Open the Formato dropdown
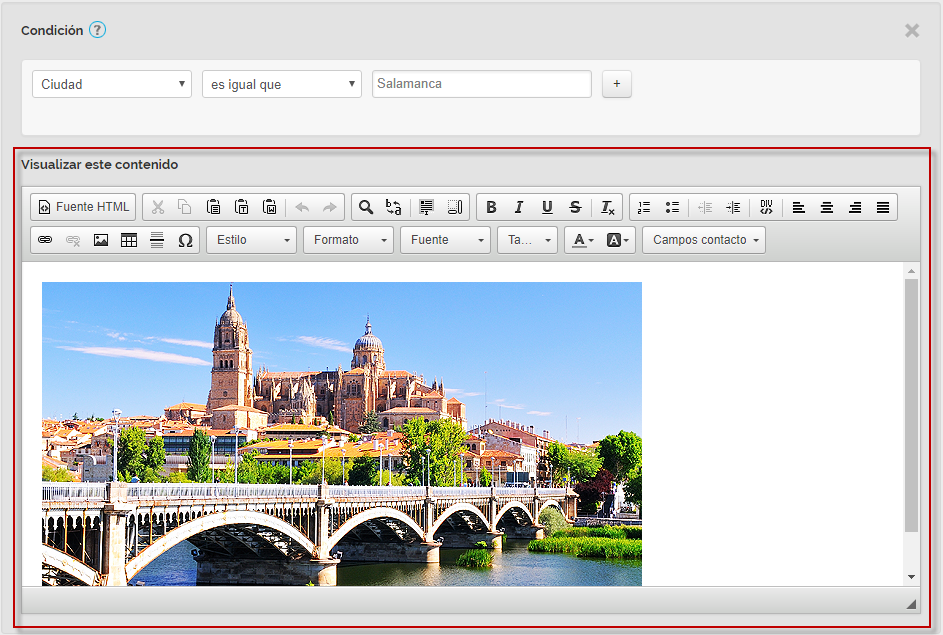The image size is (943, 635). click(x=348, y=240)
